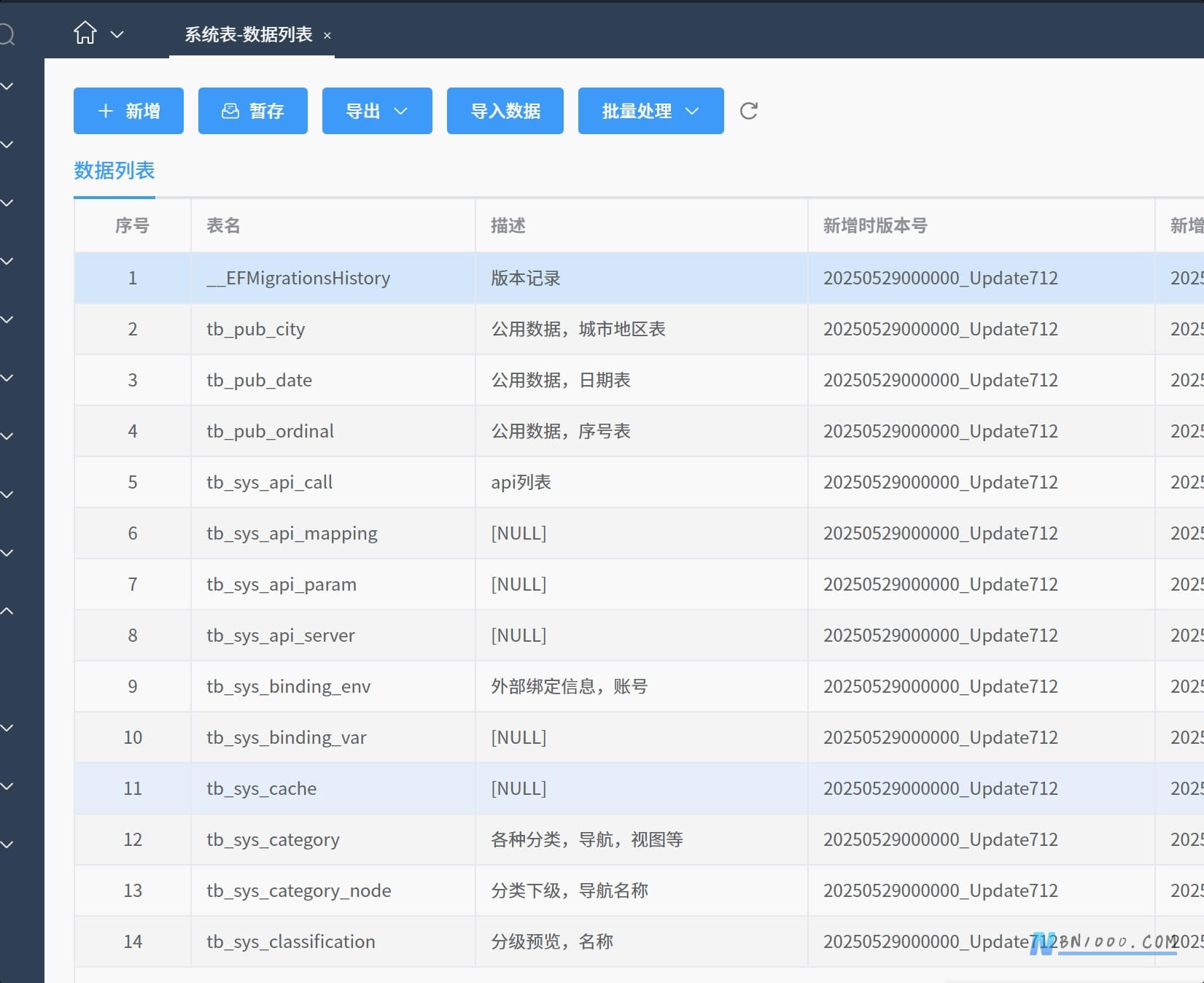The width and height of the screenshot is (1204, 983).
Task: Click the 公用数据，城市地区表 description cell
Action: (642, 329)
